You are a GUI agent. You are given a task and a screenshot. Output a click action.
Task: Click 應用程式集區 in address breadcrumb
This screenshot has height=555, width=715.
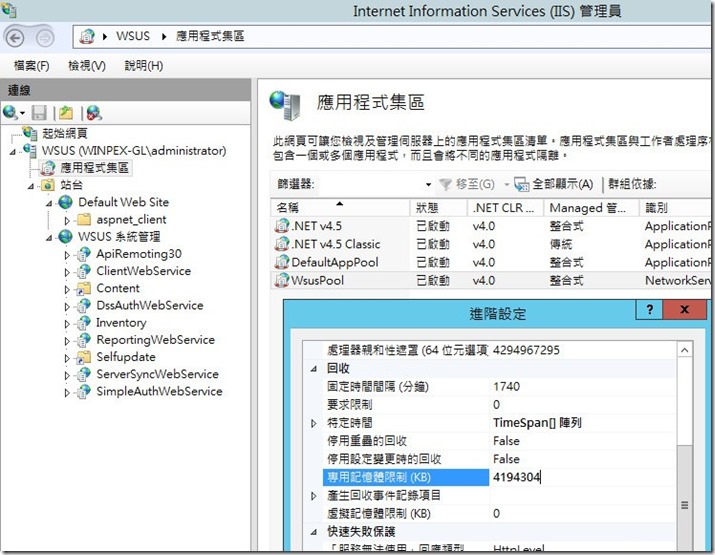coord(210,36)
